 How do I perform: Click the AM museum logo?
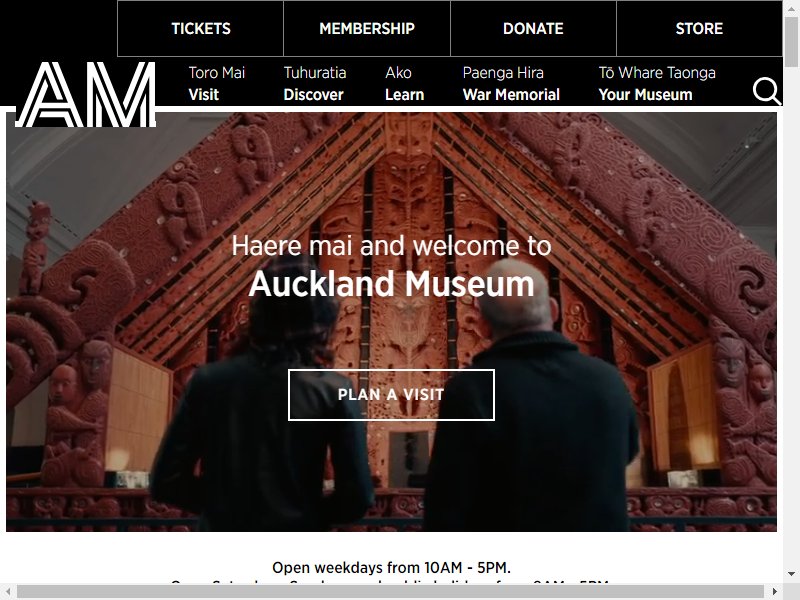[86, 94]
